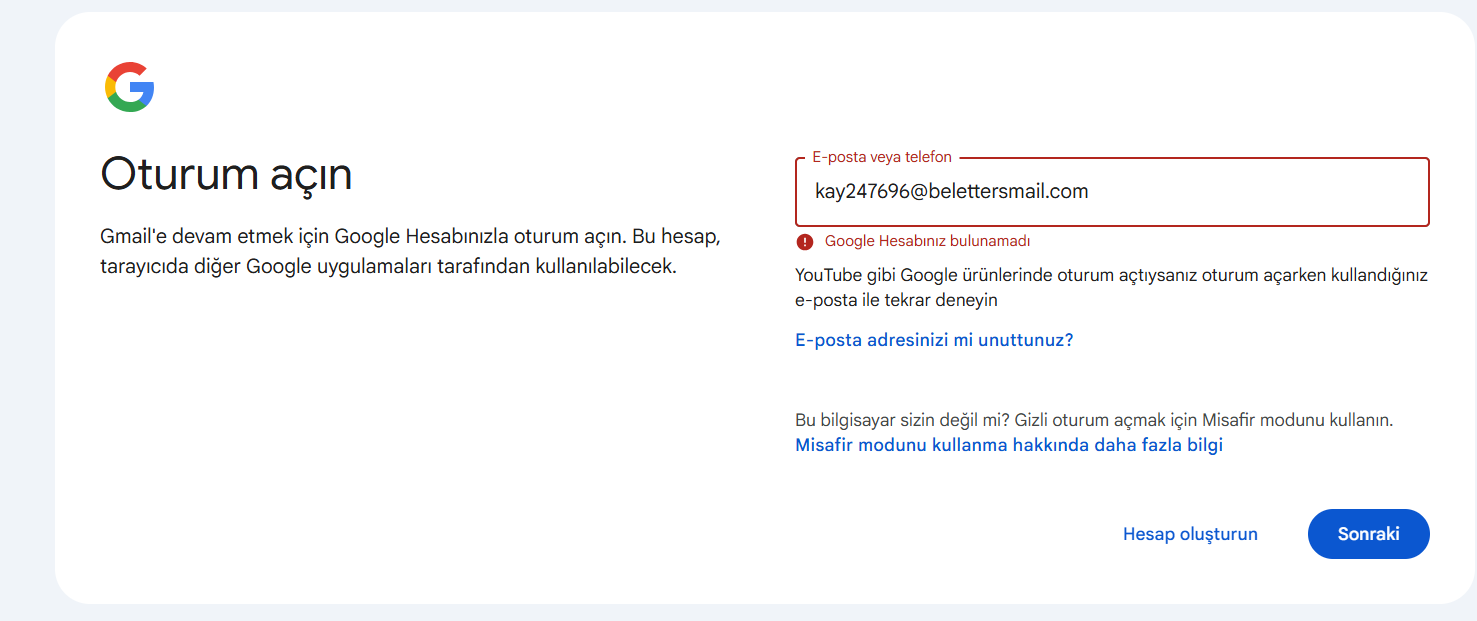Viewport: 1477px width, 621px height.
Task: Click the red error icon
Action: tap(804, 241)
